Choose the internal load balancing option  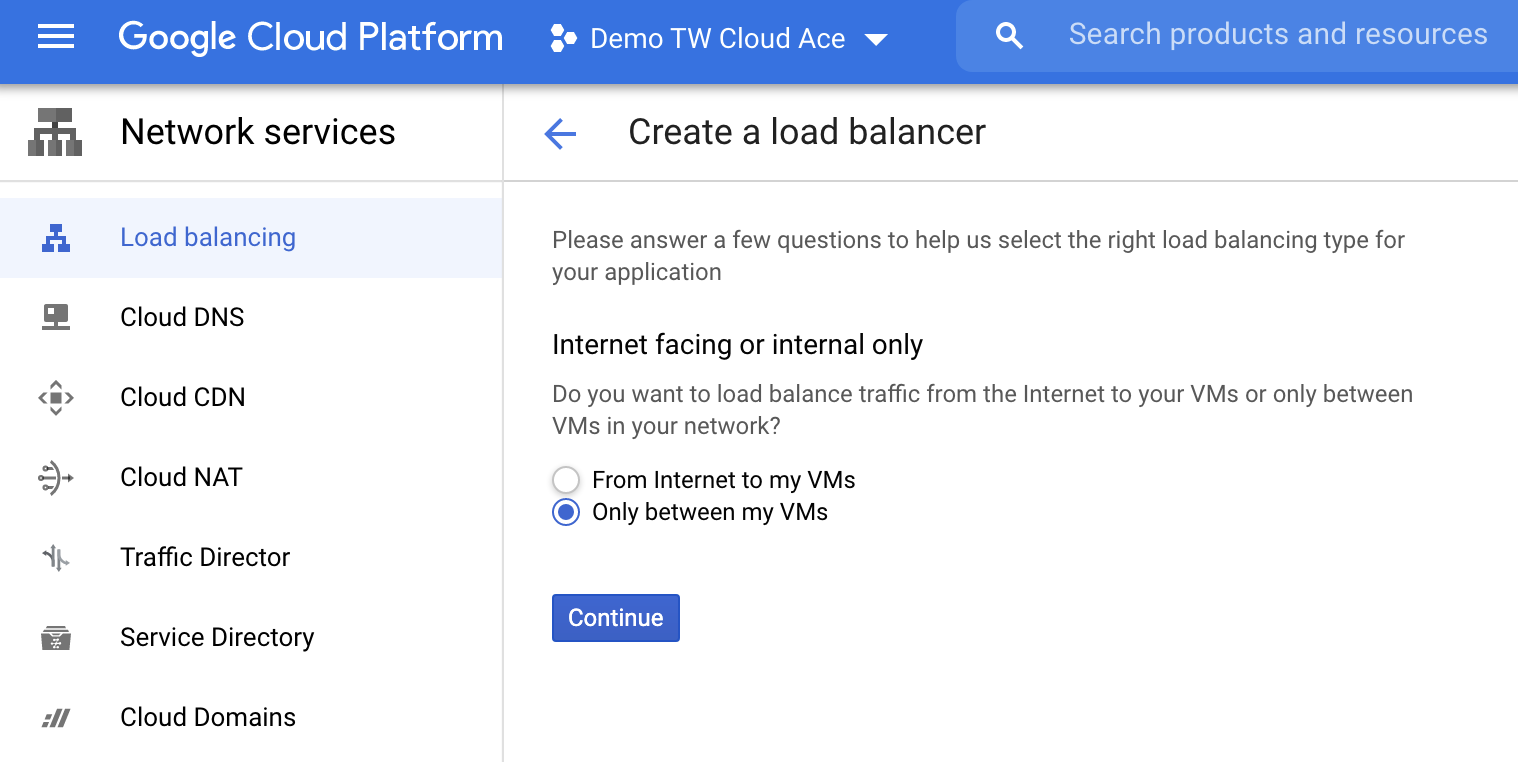click(566, 512)
